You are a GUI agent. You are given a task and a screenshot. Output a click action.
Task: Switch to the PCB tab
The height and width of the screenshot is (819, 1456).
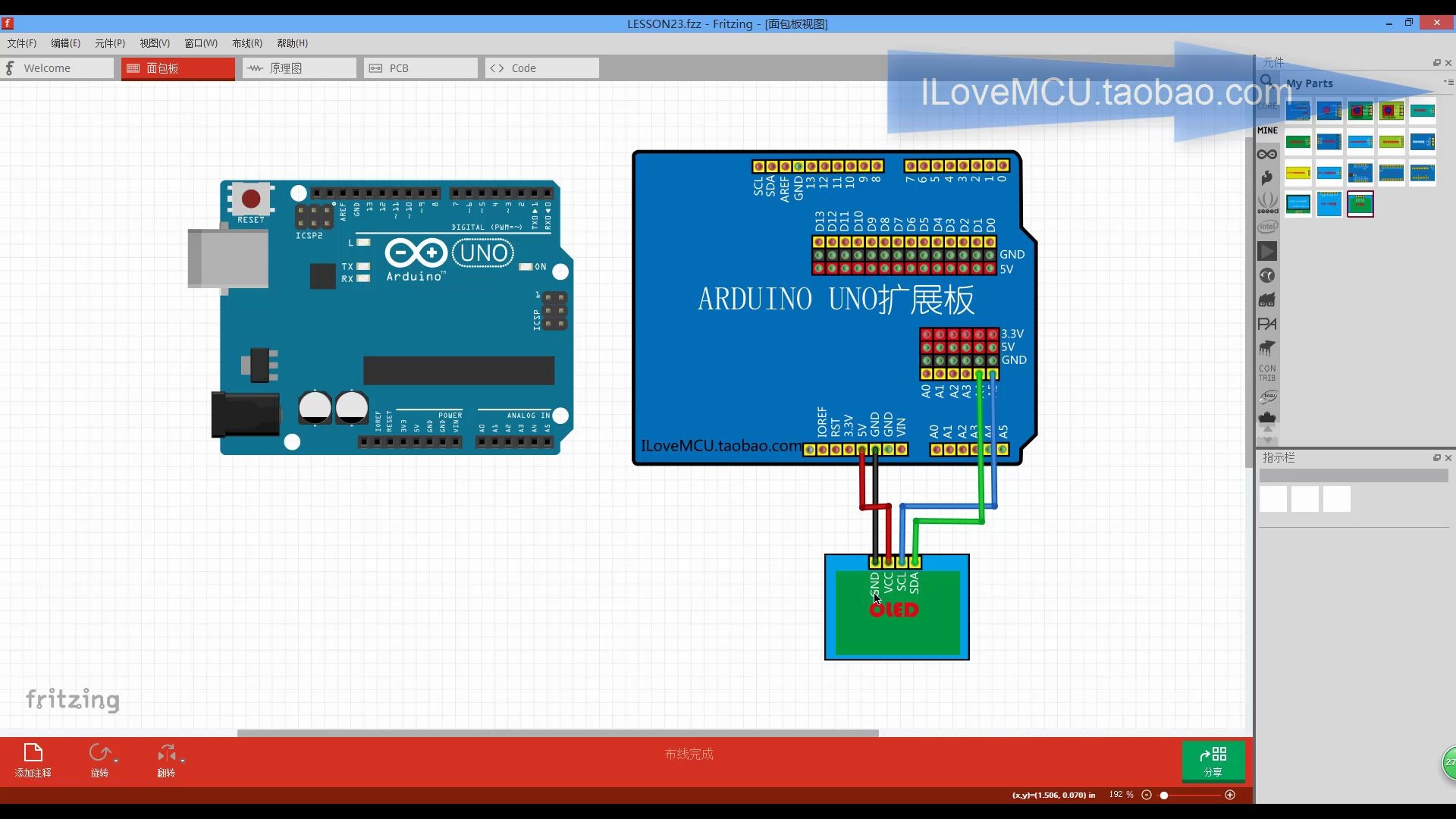(x=398, y=67)
